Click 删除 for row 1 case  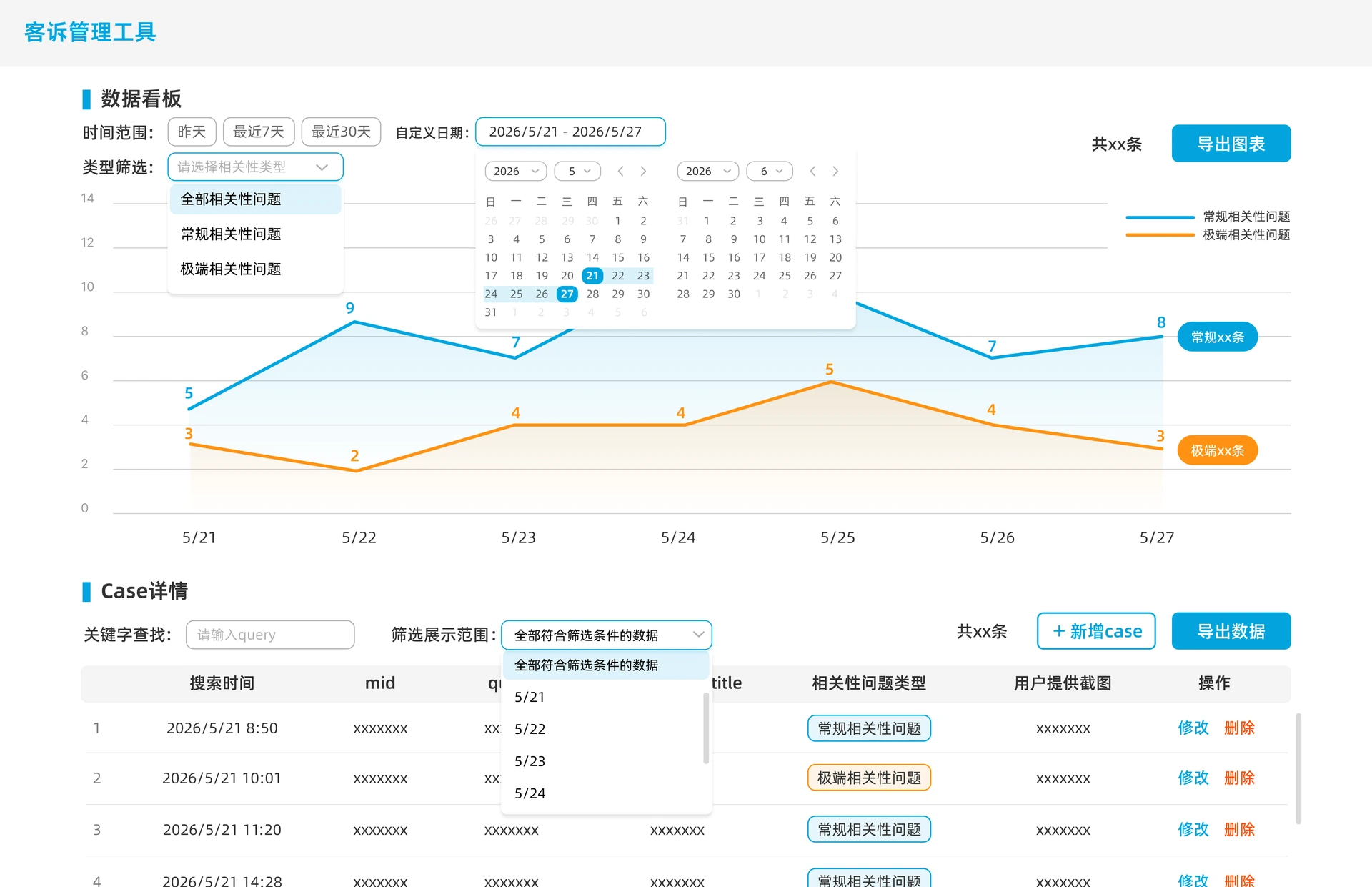[1239, 728]
